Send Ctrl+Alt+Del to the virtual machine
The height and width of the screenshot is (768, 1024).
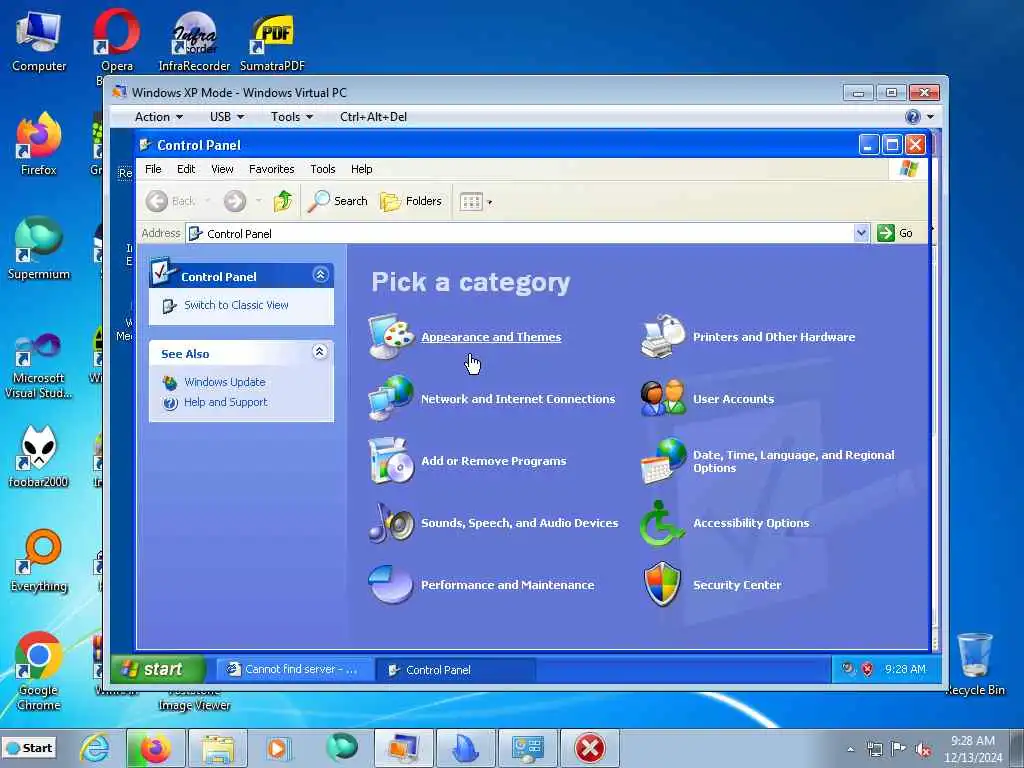373,117
